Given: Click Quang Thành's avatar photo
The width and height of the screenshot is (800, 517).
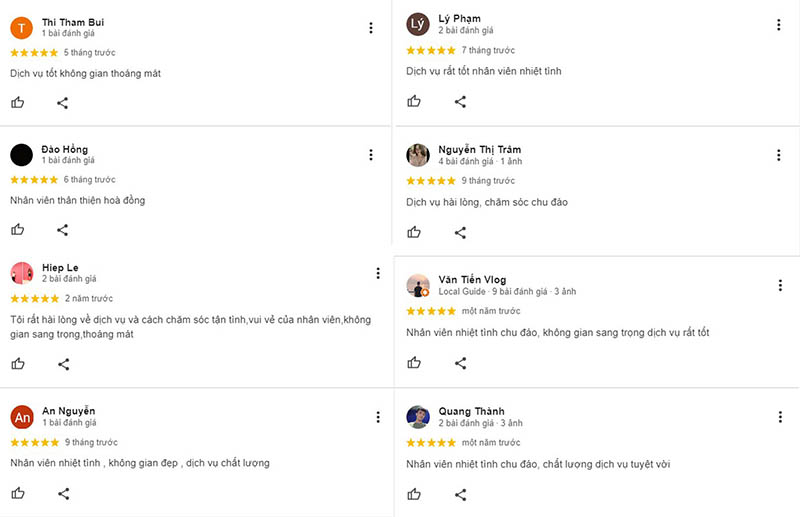Looking at the screenshot, I should click(x=418, y=417).
